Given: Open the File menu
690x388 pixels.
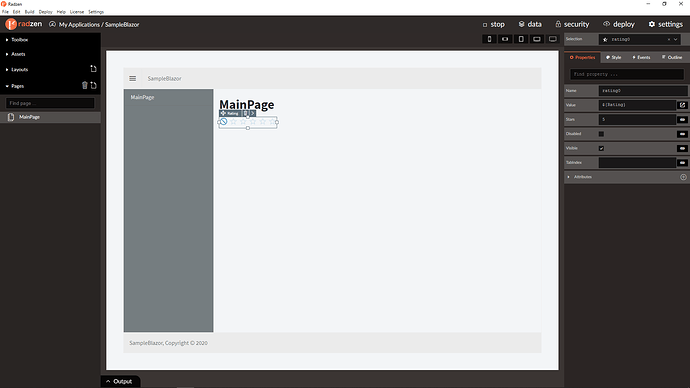Looking at the screenshot, I should tap(5, 12).
